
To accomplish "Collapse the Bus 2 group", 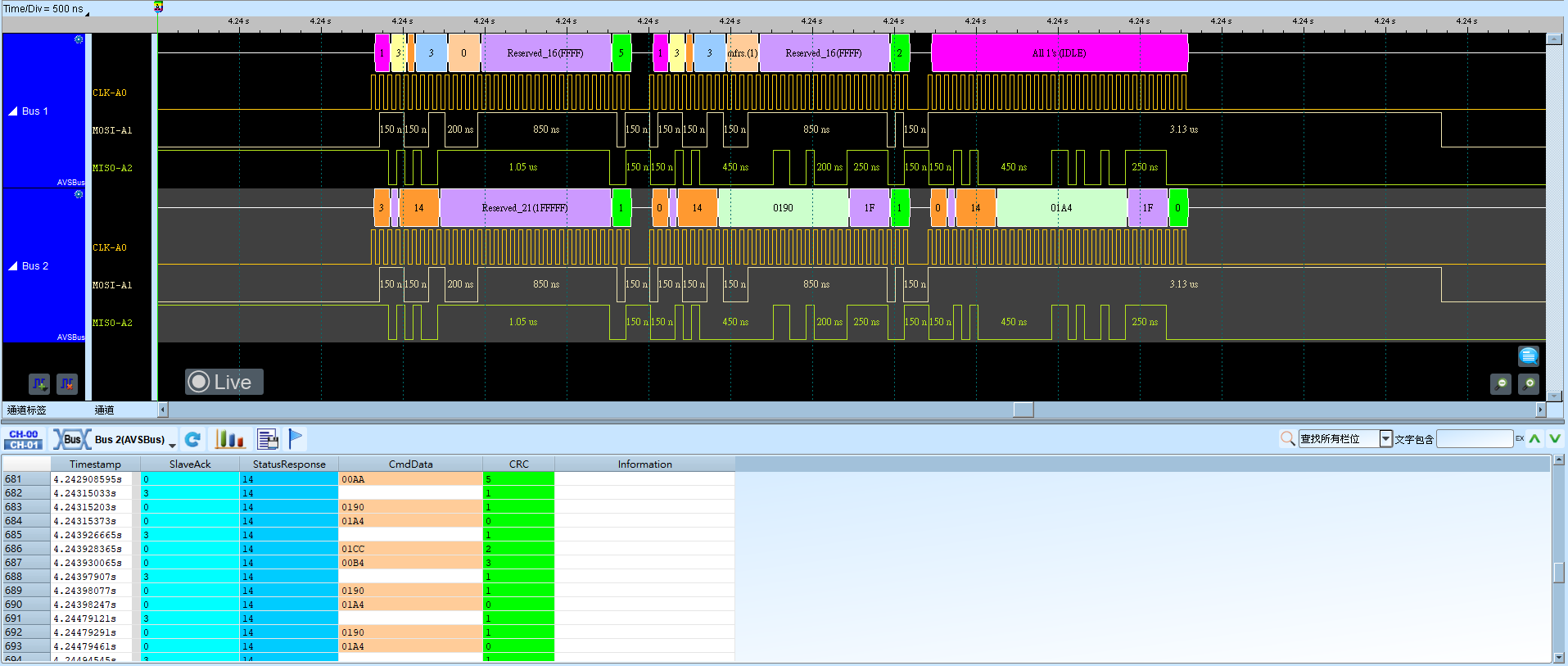I will 13,265.
